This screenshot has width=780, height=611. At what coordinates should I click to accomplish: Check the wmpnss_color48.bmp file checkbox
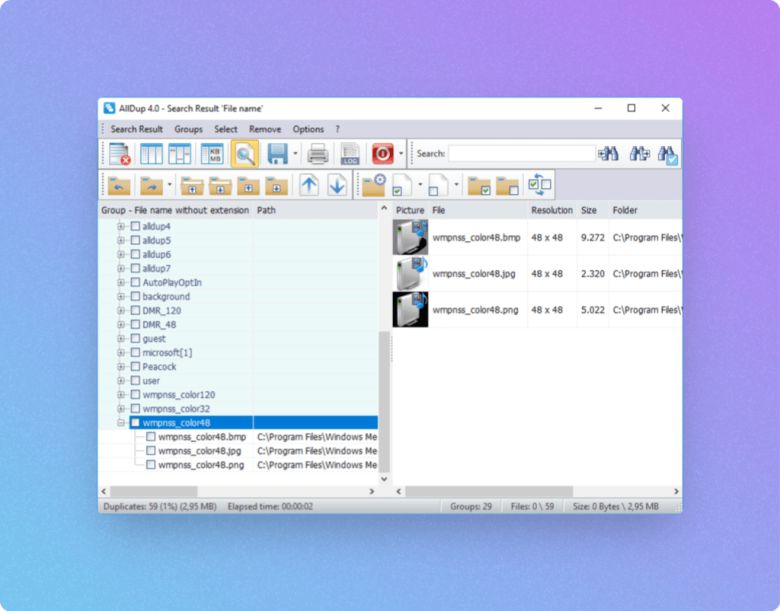pos(151,437)
